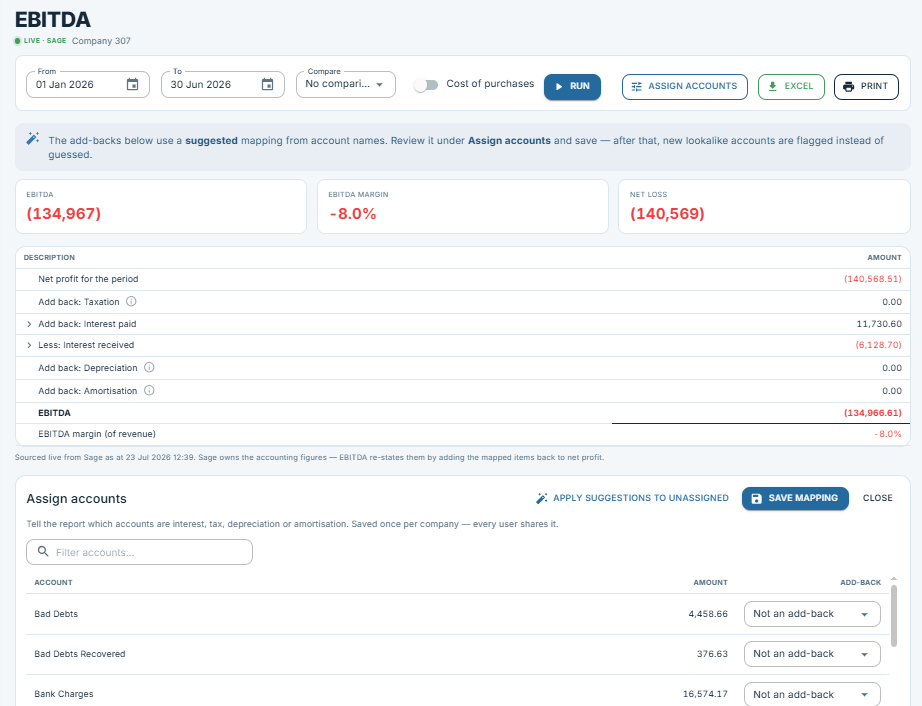Click the ADD-BACK column header
This screenshot has width=922, height=706.
click(860, 583)
